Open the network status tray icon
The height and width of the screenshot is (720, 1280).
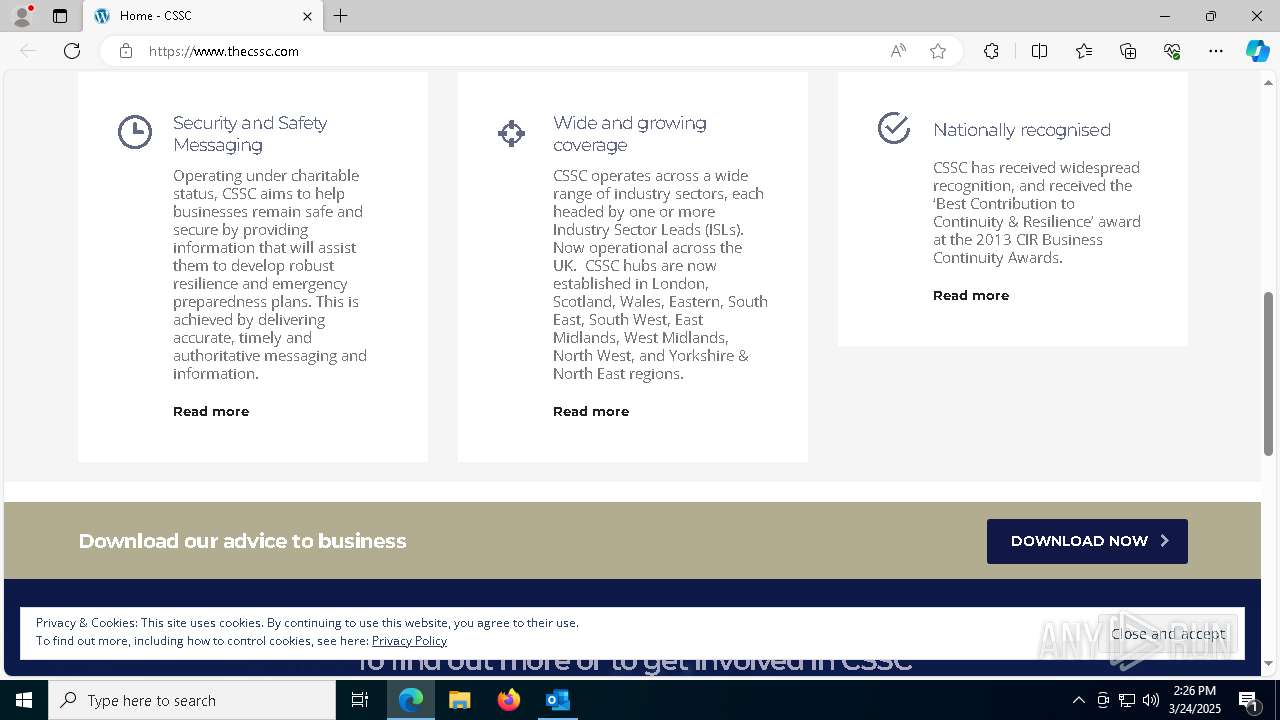[1127, 700]
